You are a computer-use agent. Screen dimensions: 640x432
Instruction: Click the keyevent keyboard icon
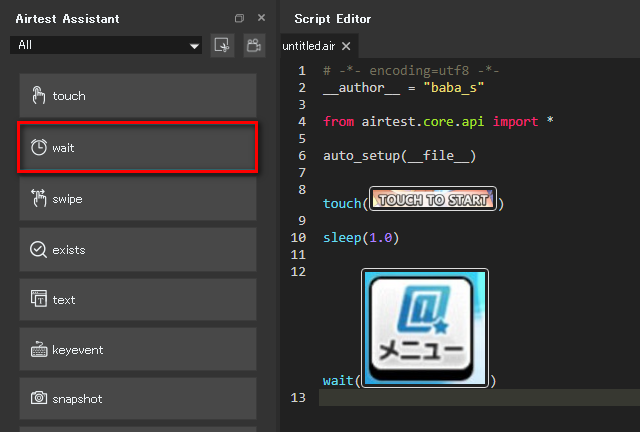pyautogui.click(x=39, y=350)
